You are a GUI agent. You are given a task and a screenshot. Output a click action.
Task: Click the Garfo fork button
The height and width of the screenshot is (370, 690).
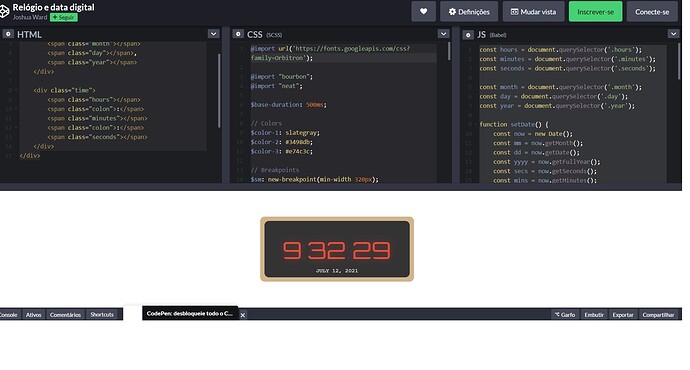(x=565, y=315)
